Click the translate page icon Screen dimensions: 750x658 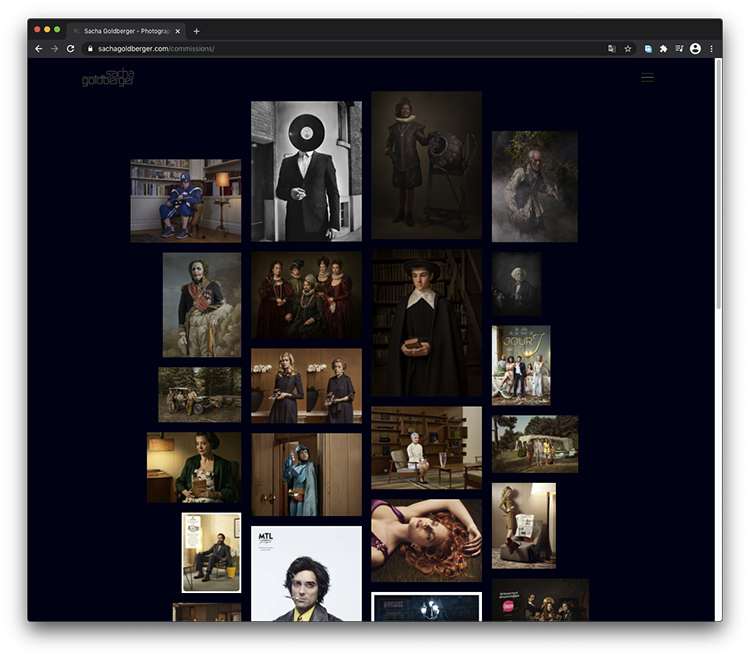611,48
